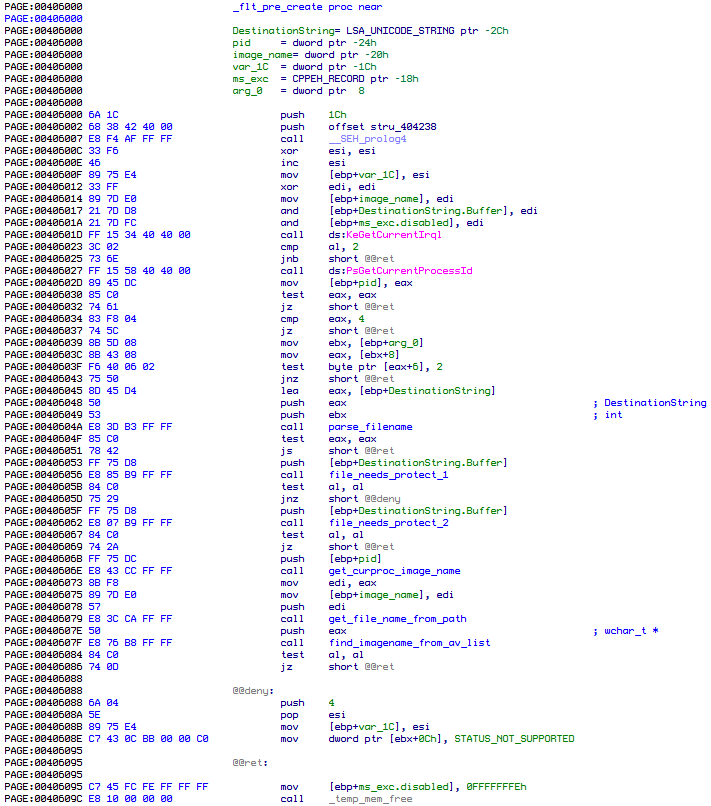711x806 pixels.
Task: Open the file_needs_protect_1 call target
Action: coord(388,474)
